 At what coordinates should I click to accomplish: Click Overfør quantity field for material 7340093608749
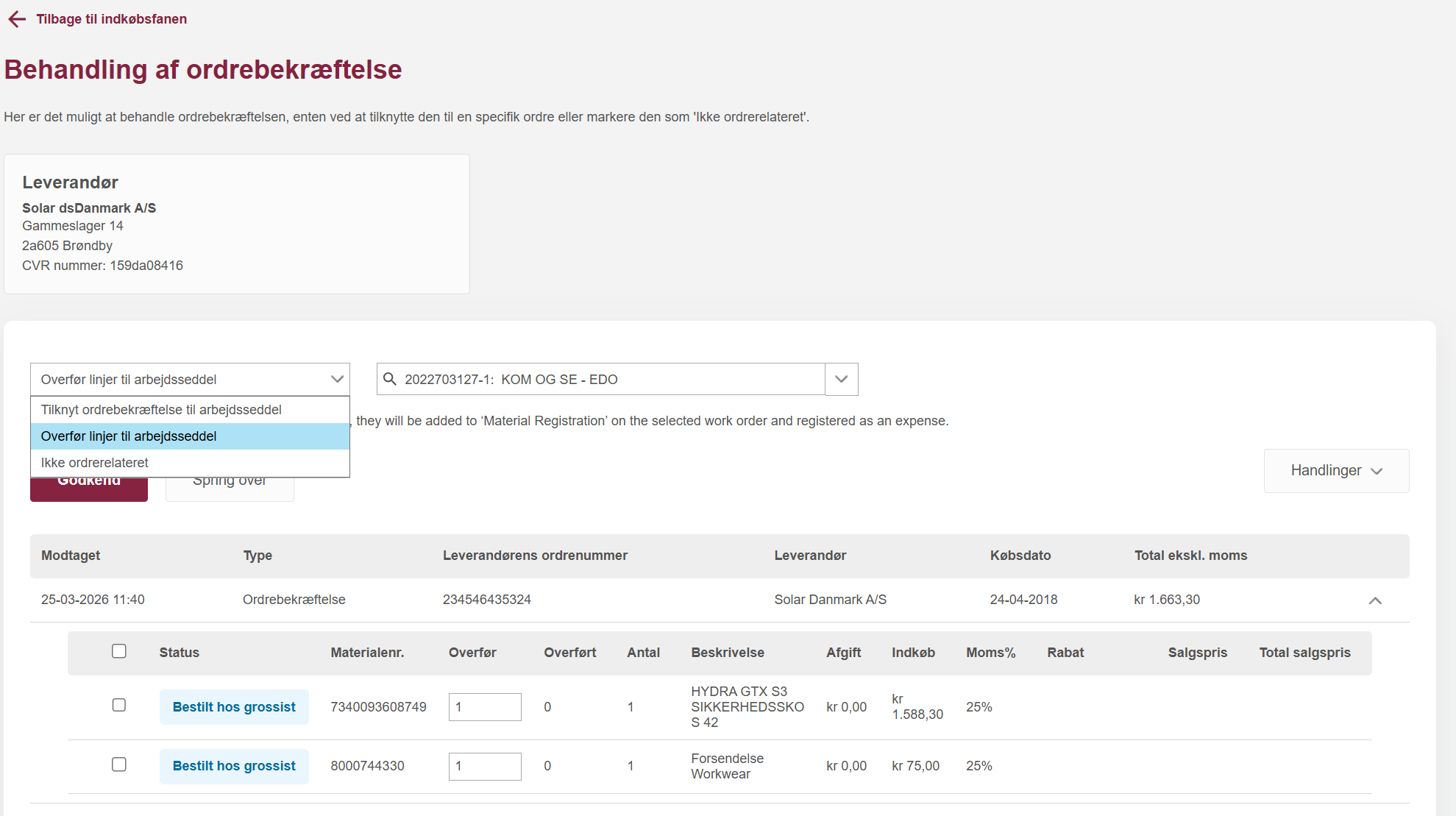(485, 707)
